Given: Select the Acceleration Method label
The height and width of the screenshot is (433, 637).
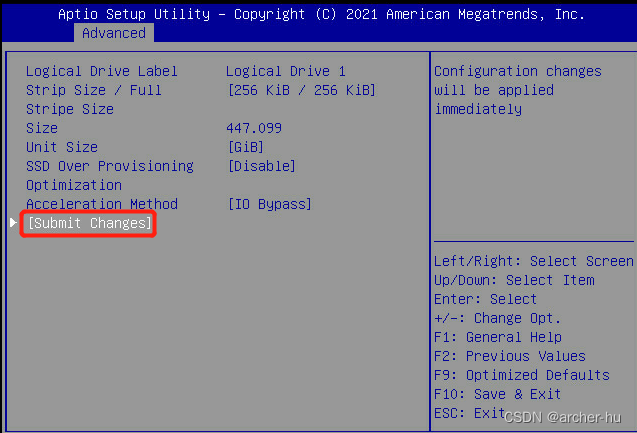Looking at the screenshot, I should click(x=102, y=204).
